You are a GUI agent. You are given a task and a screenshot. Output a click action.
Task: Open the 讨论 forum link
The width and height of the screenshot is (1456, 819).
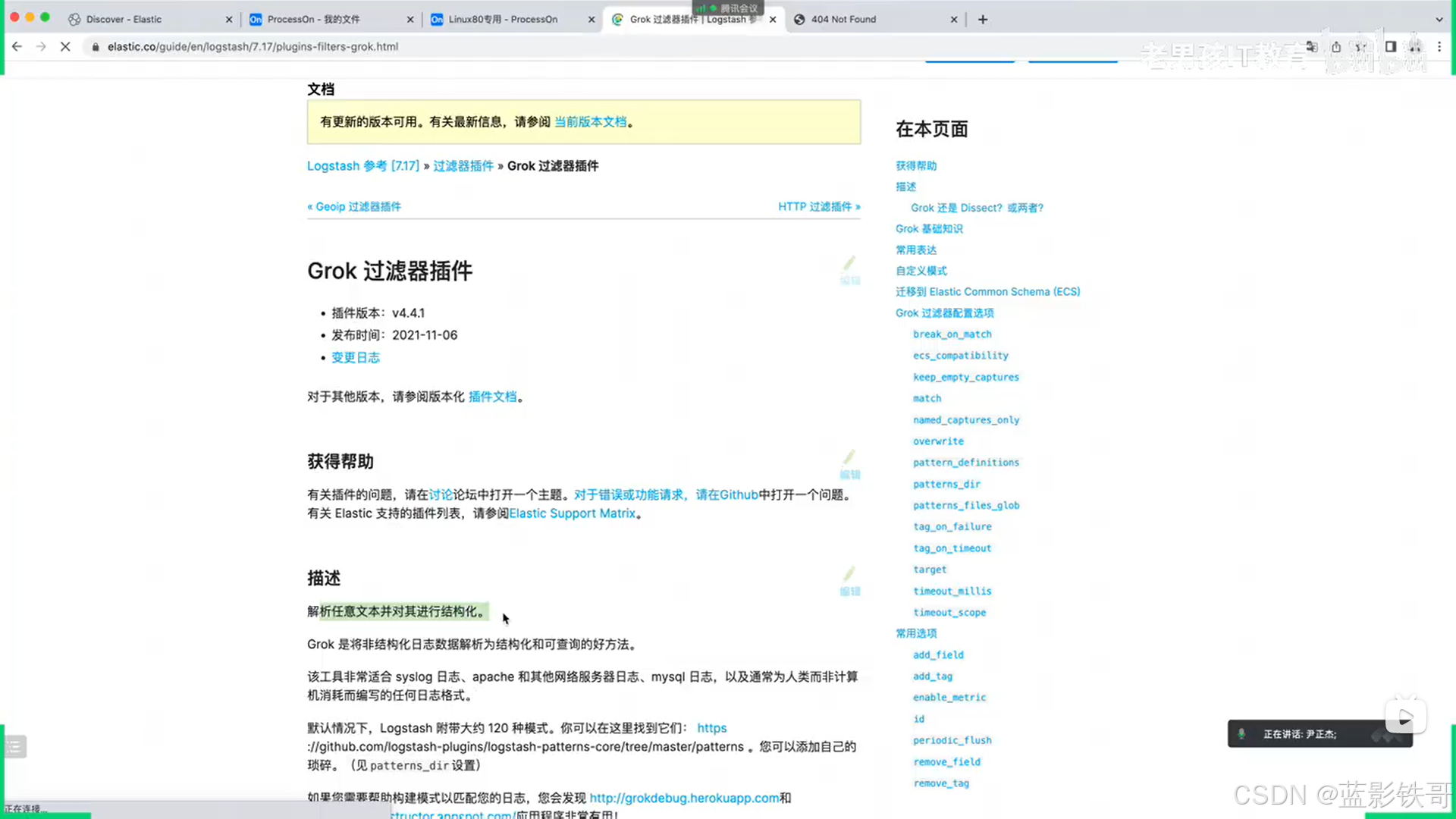tap(441, 494)
